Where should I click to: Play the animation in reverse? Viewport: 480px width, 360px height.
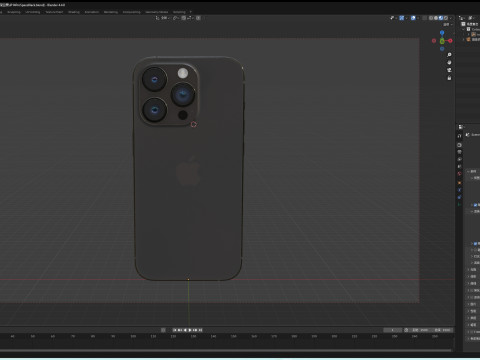(185, 330)
